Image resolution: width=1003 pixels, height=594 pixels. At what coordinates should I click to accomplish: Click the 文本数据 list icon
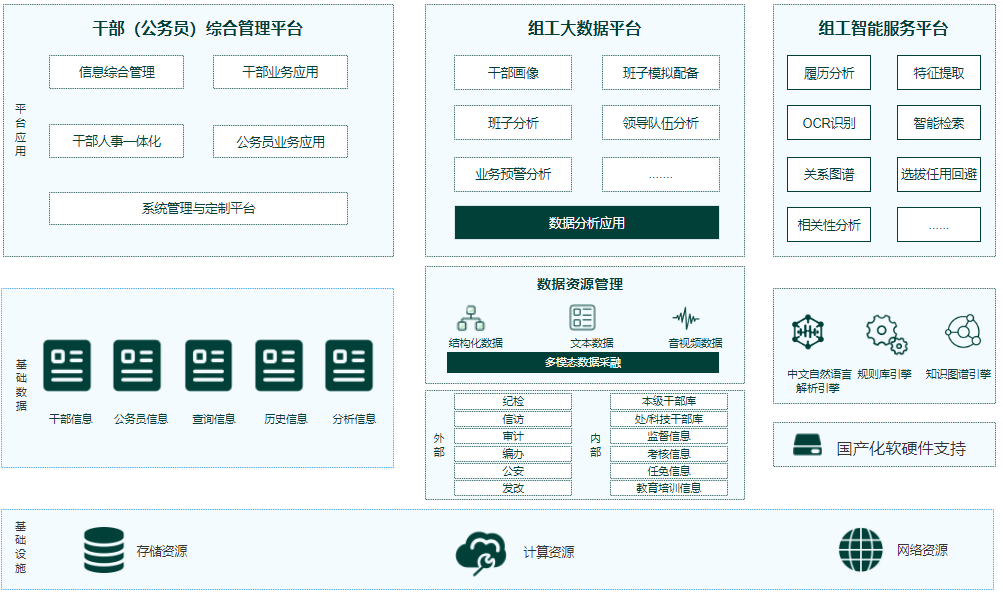pos(583,318)
